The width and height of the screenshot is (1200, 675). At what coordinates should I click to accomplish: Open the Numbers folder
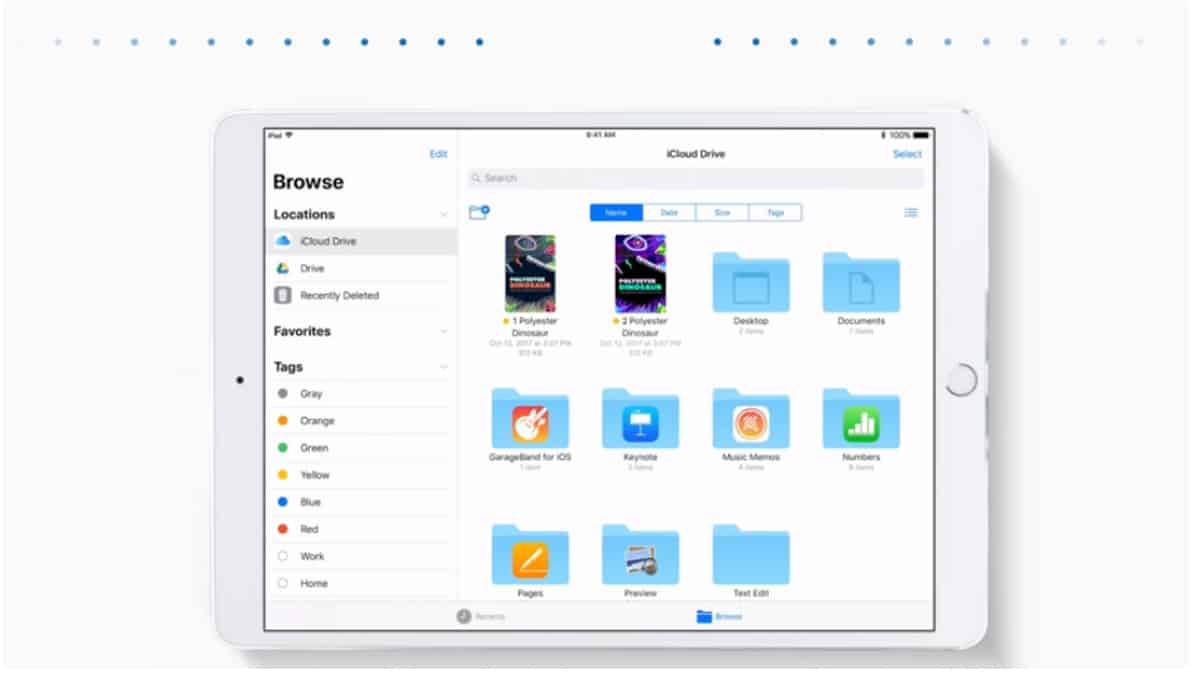point(862,418)
